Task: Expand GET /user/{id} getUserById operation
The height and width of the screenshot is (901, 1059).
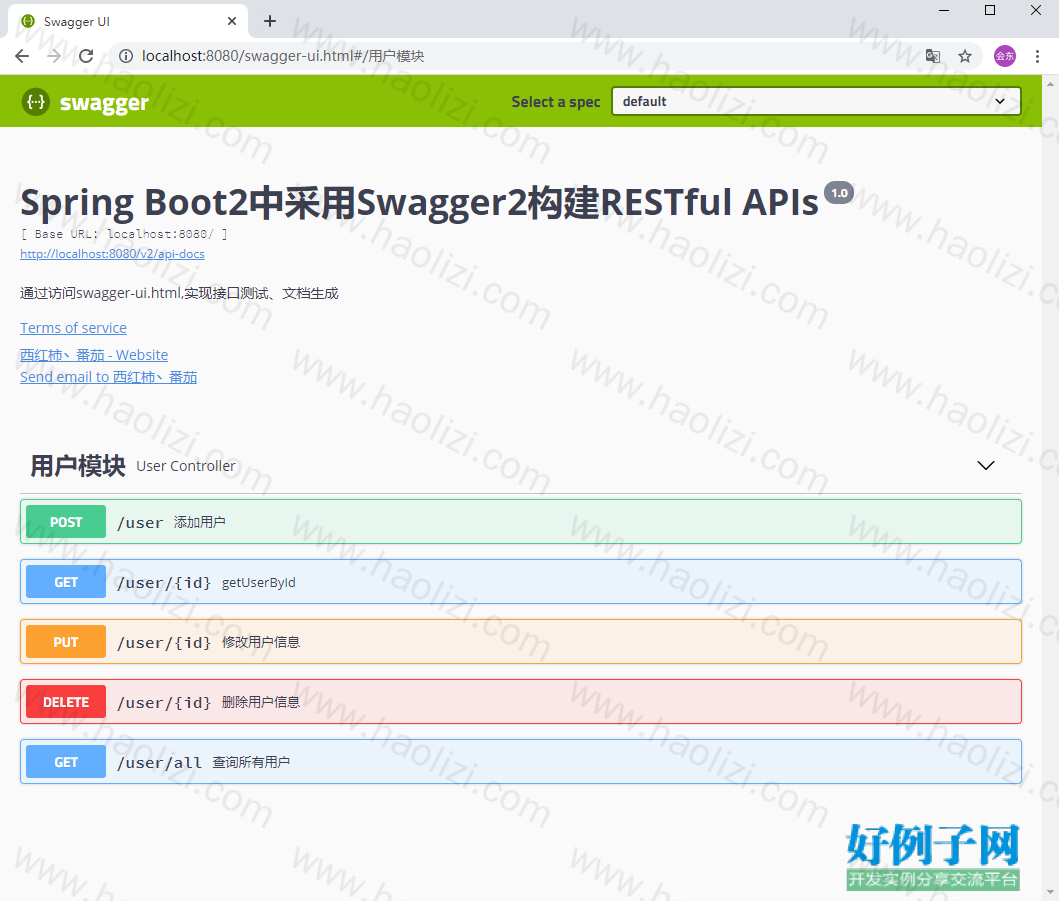Action: [521, 582]
